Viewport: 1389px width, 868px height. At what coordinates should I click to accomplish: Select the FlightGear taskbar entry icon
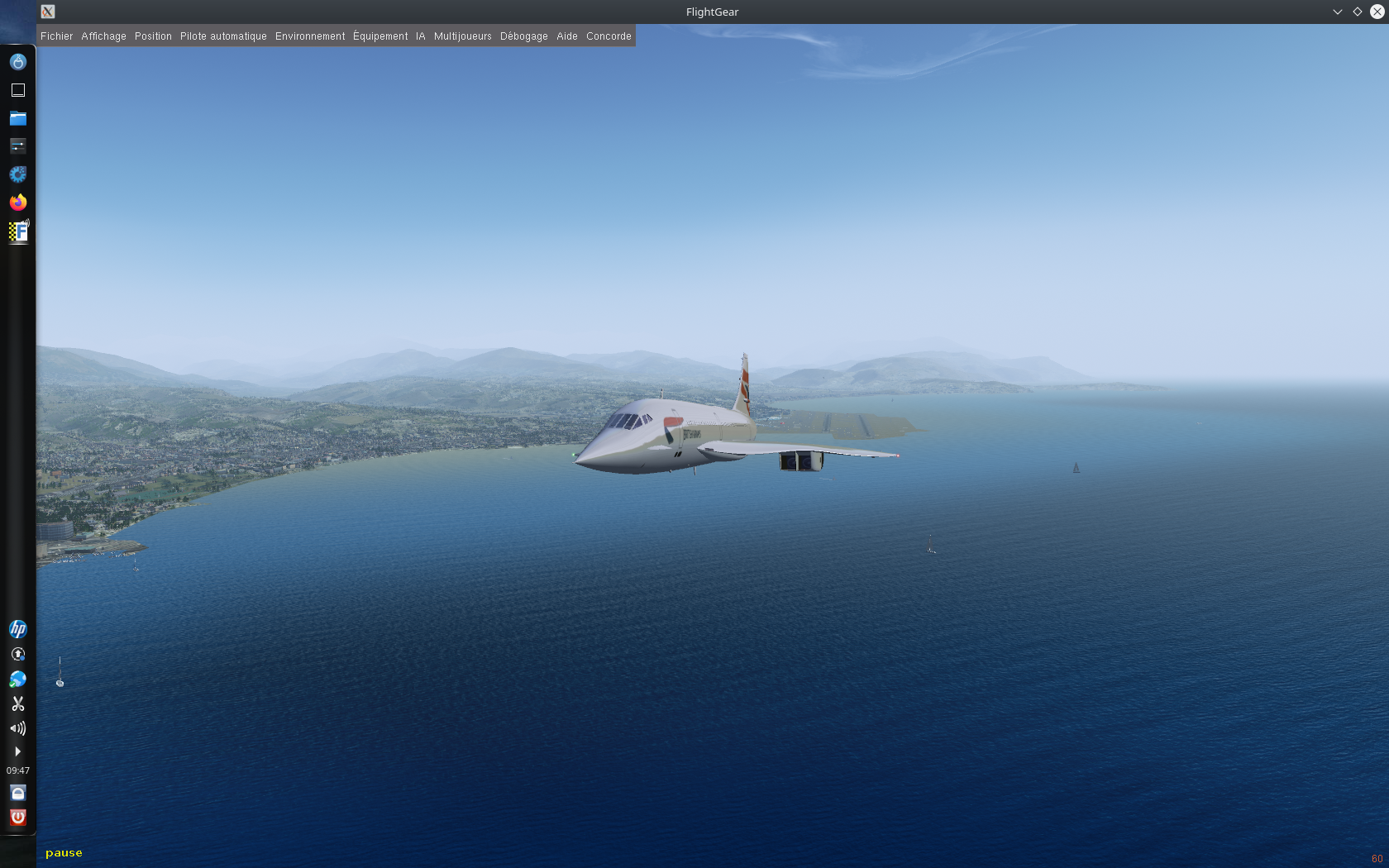(18, 231)
